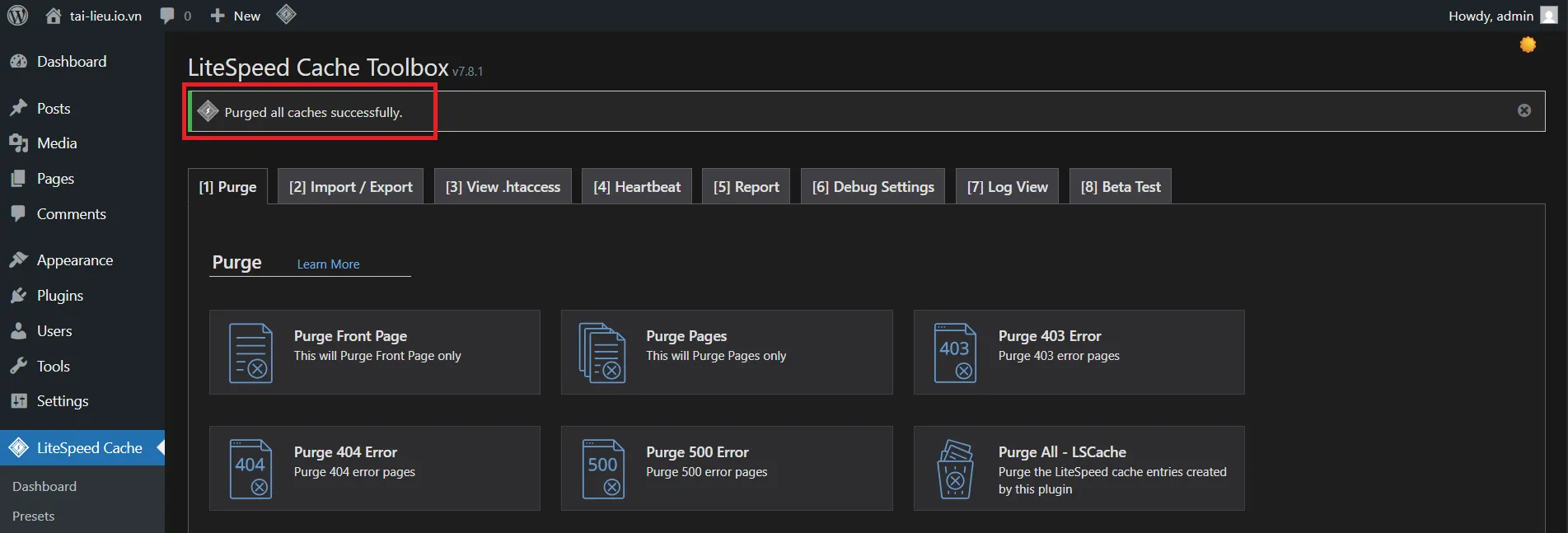The height and width of the screenshot is (533, 1568).
Task: Open the Log View tab
Action: [1007, 187]
